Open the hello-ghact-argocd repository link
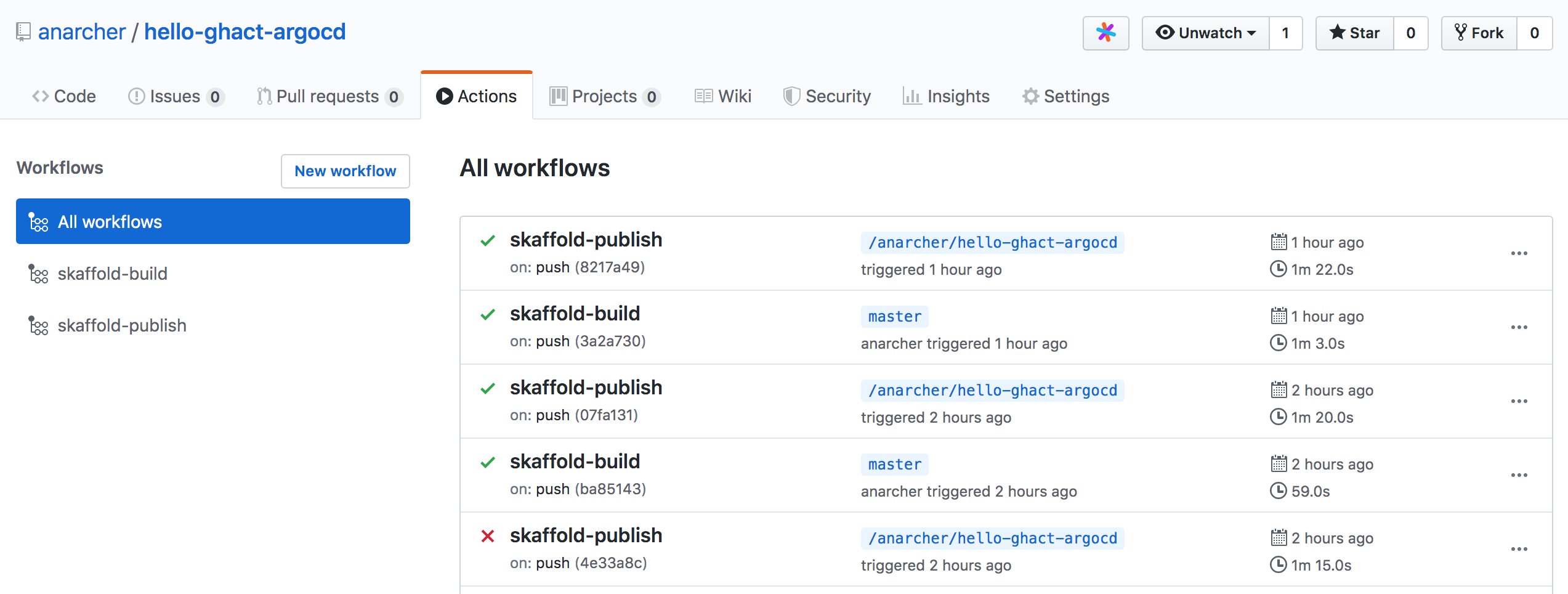1568x594 pixels. (245, 32)
